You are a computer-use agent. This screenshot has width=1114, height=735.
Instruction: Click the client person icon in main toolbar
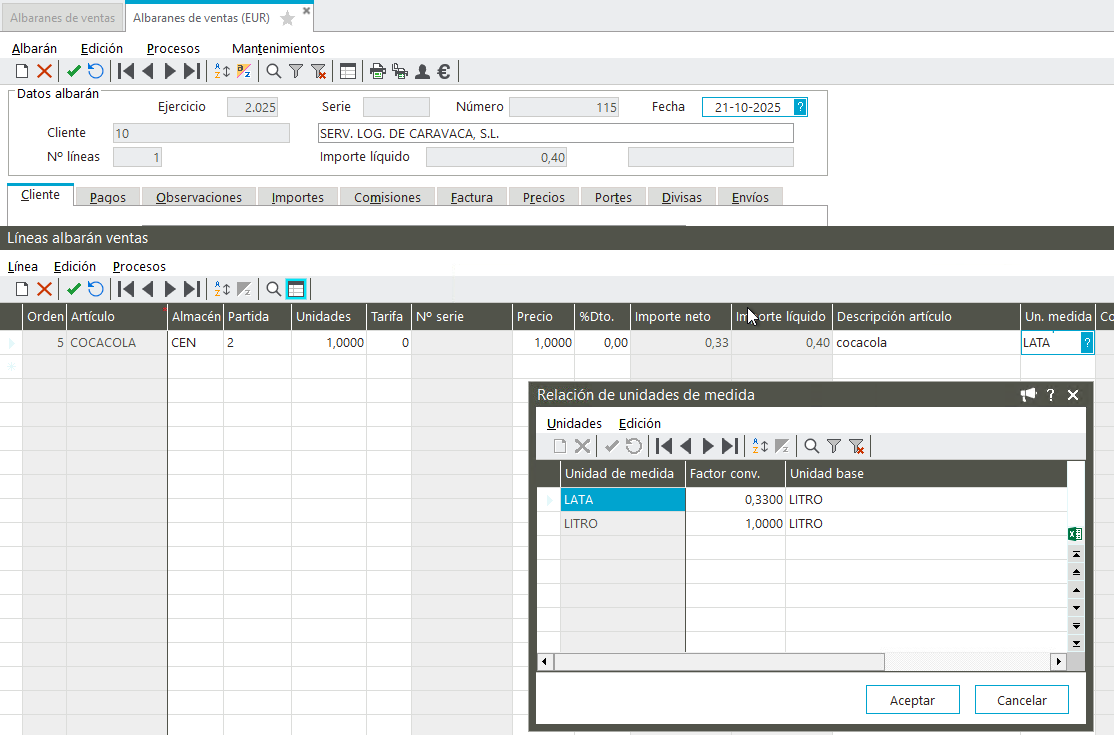point(422,71)
